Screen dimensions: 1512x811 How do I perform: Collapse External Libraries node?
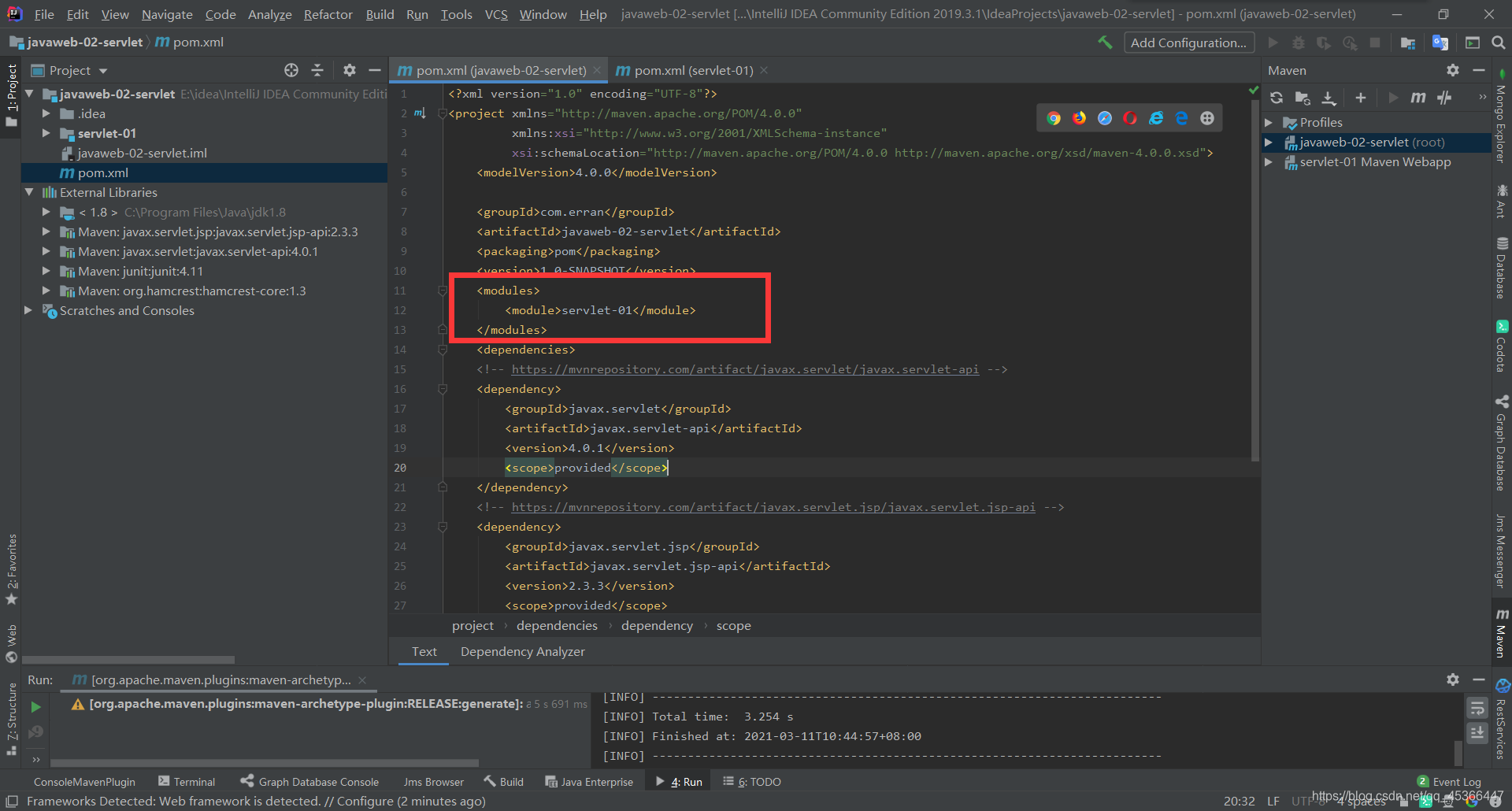click(x=29, y=192)
